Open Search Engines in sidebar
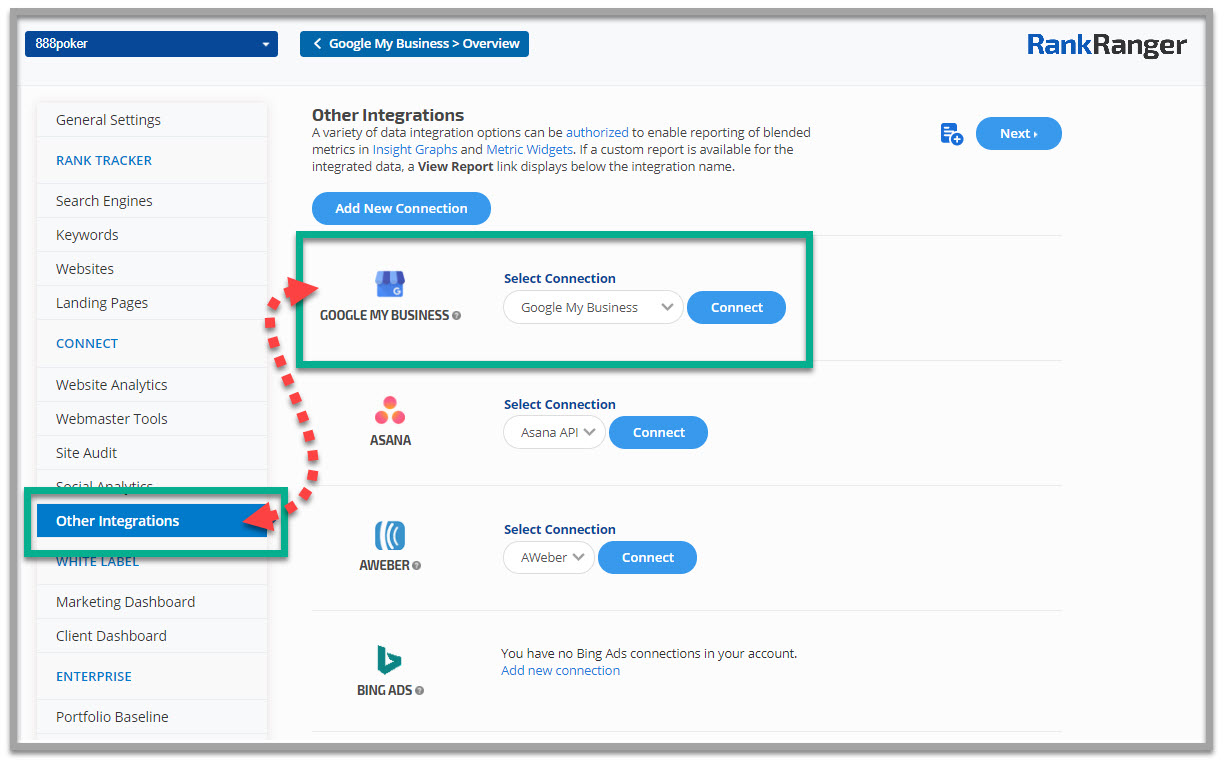Screen dimensions: 1230x760 point(152,201)
